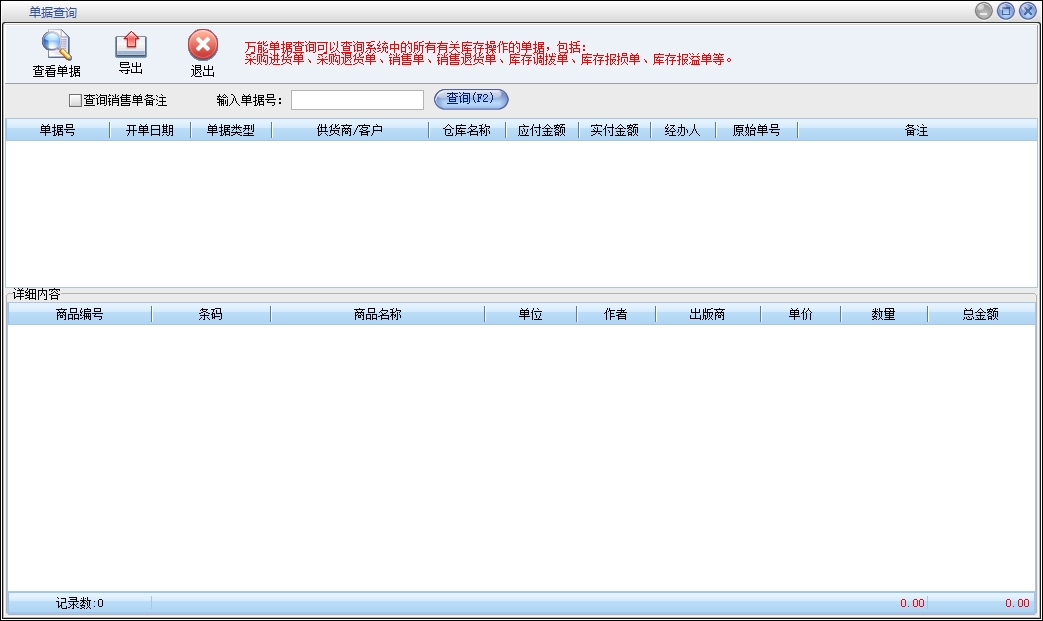Minimize the 单据查询 window
This screenshot has width=1043, height=621.
click(984, 11)
